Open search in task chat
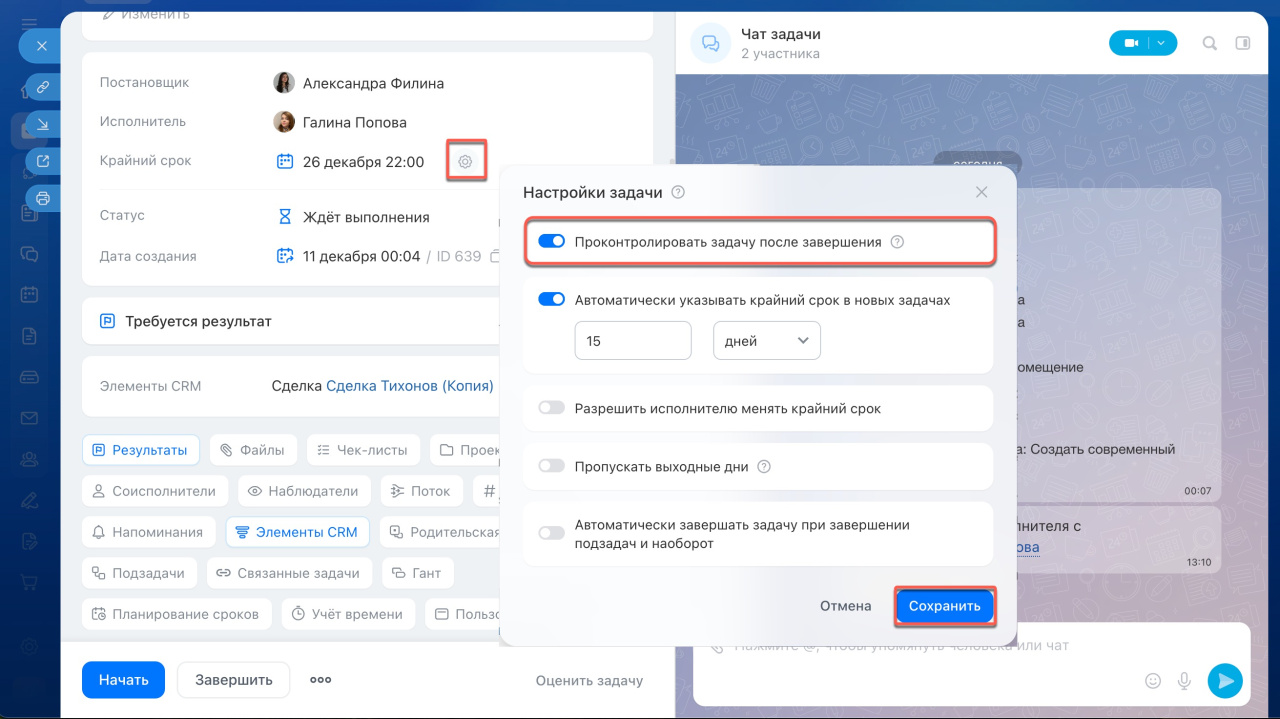This screenshot has height=719, width=1280. point(1210,43)
